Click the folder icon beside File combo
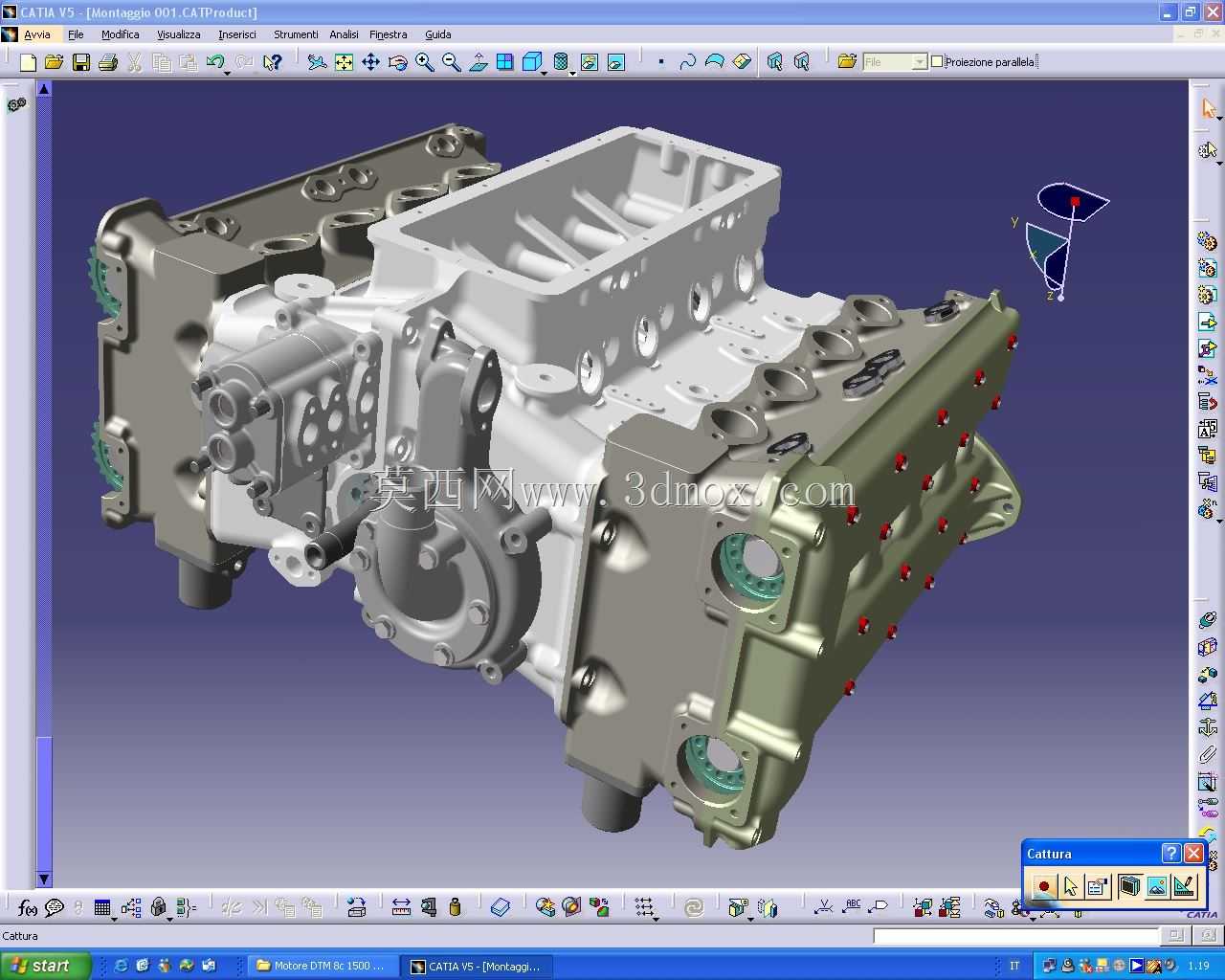 [847, 62]
